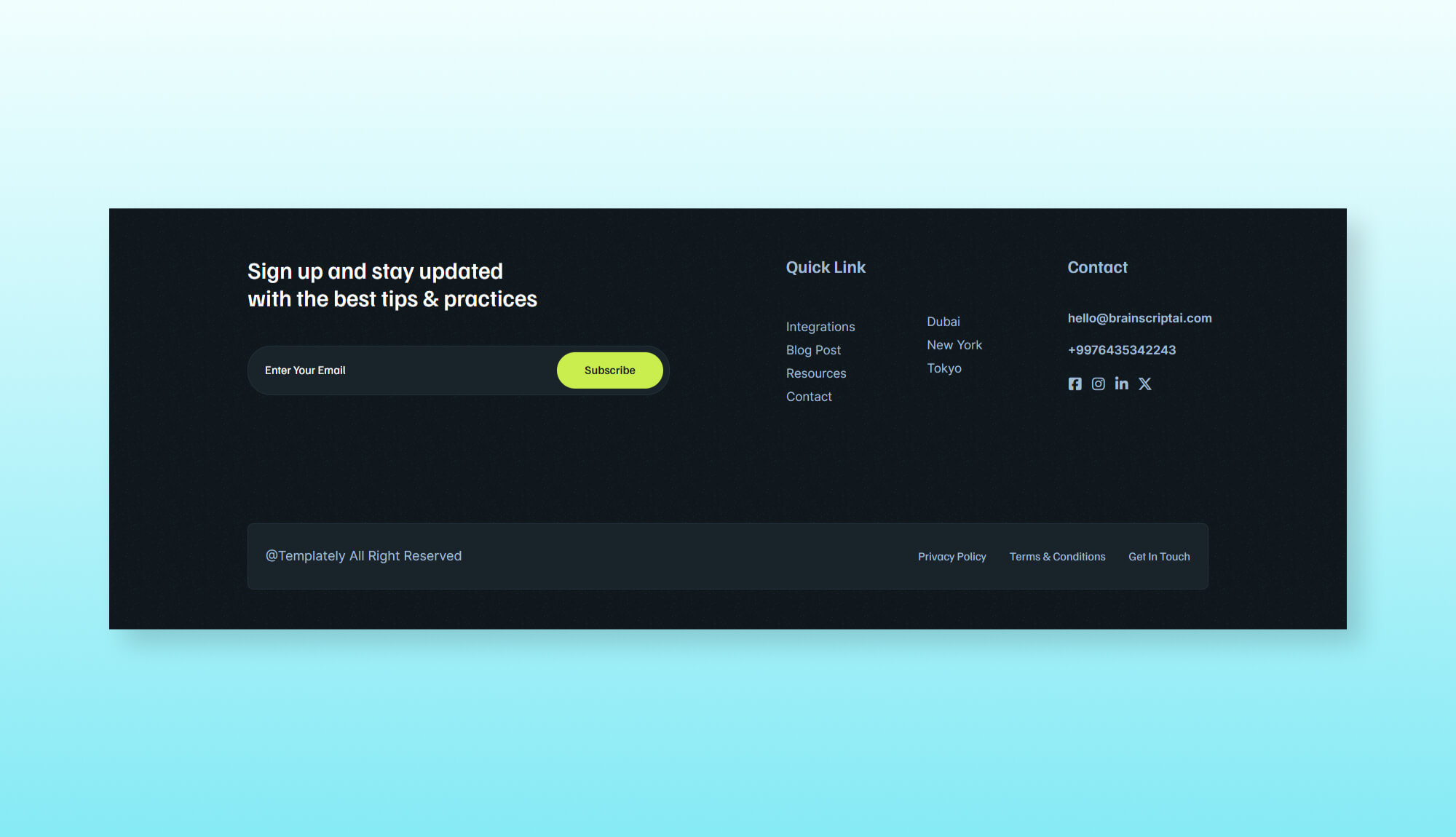
Task: Open the Resources link
Action: click(816, 373)
